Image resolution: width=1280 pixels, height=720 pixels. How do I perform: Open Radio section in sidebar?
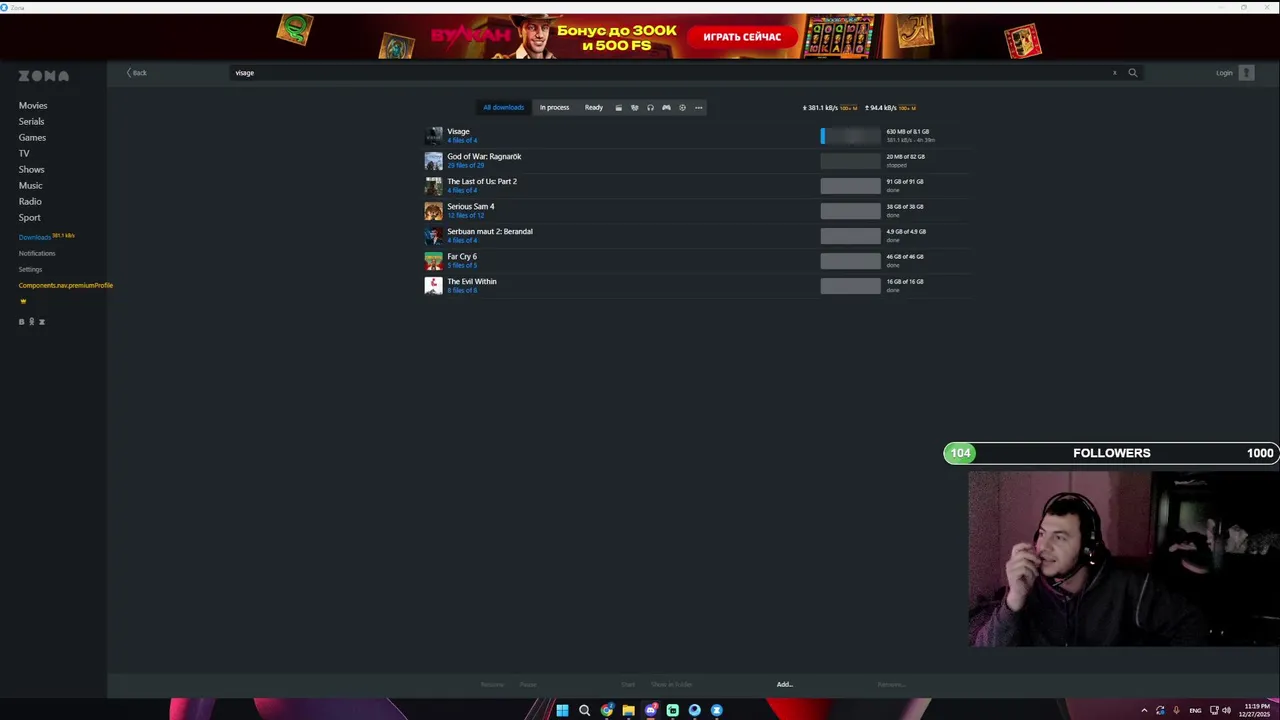click(x=30, y=201)
